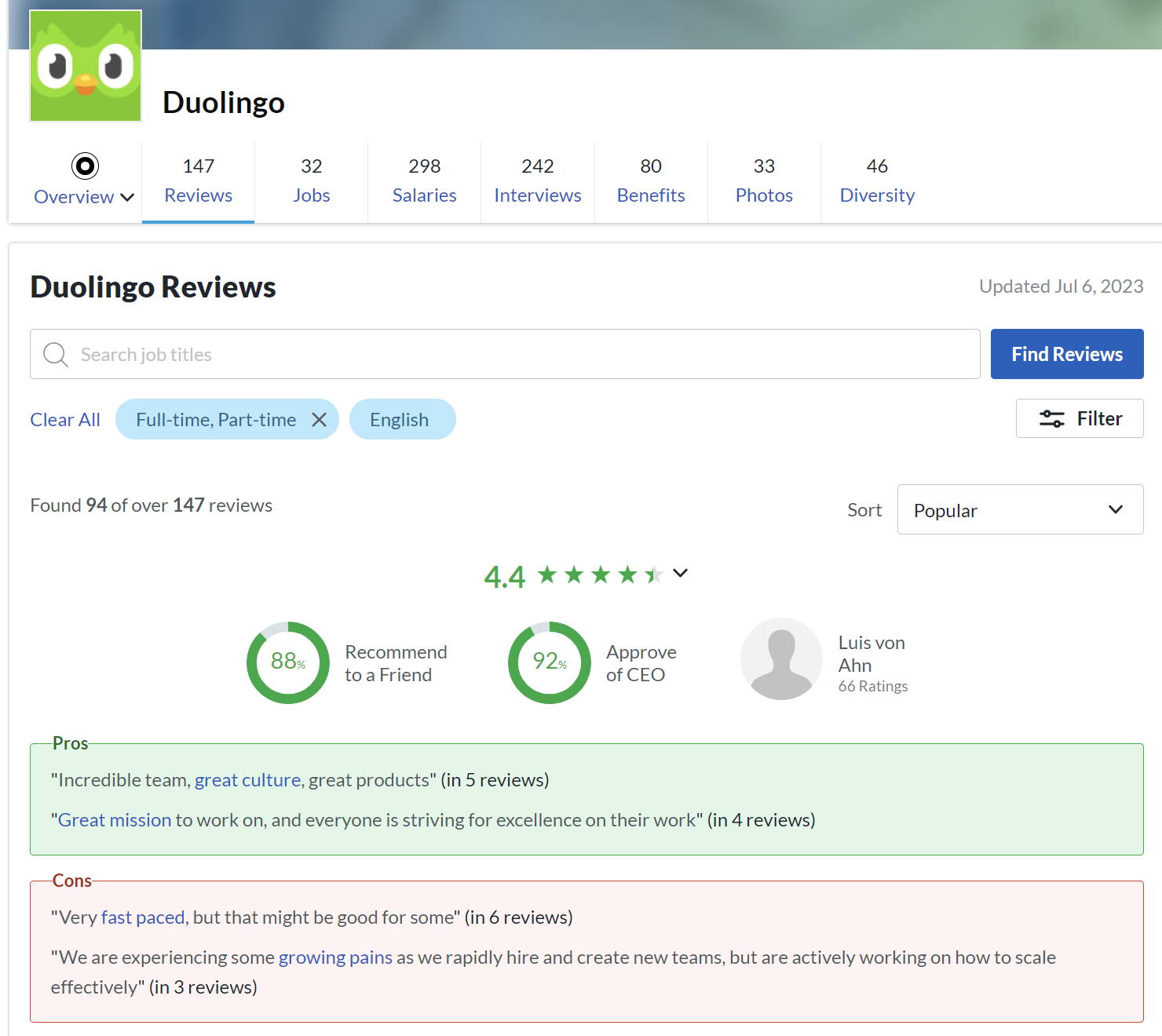View the 242 Interviews tab
Viewport: 1162px width, 1036px height.
[x=538, y=181]
